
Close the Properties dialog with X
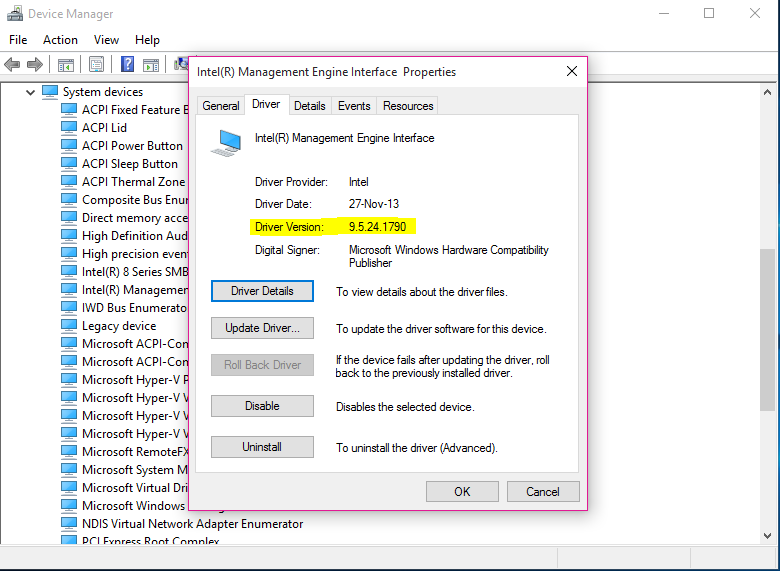pos(572,72)
